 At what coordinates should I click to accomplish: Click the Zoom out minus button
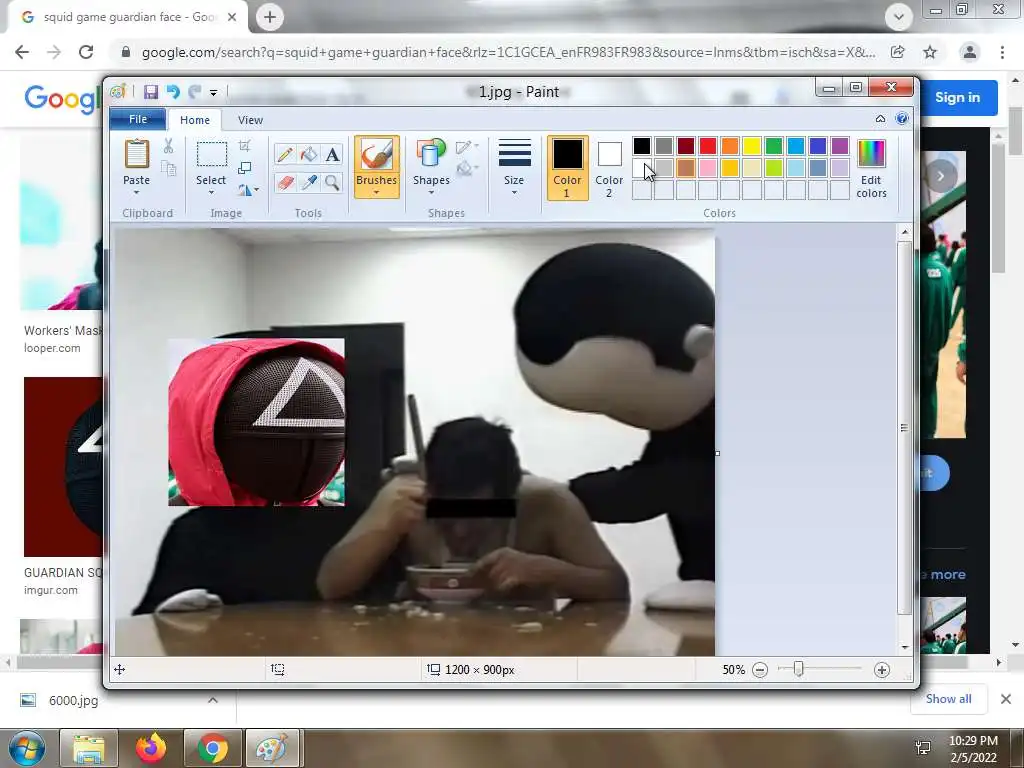[760, 669]
